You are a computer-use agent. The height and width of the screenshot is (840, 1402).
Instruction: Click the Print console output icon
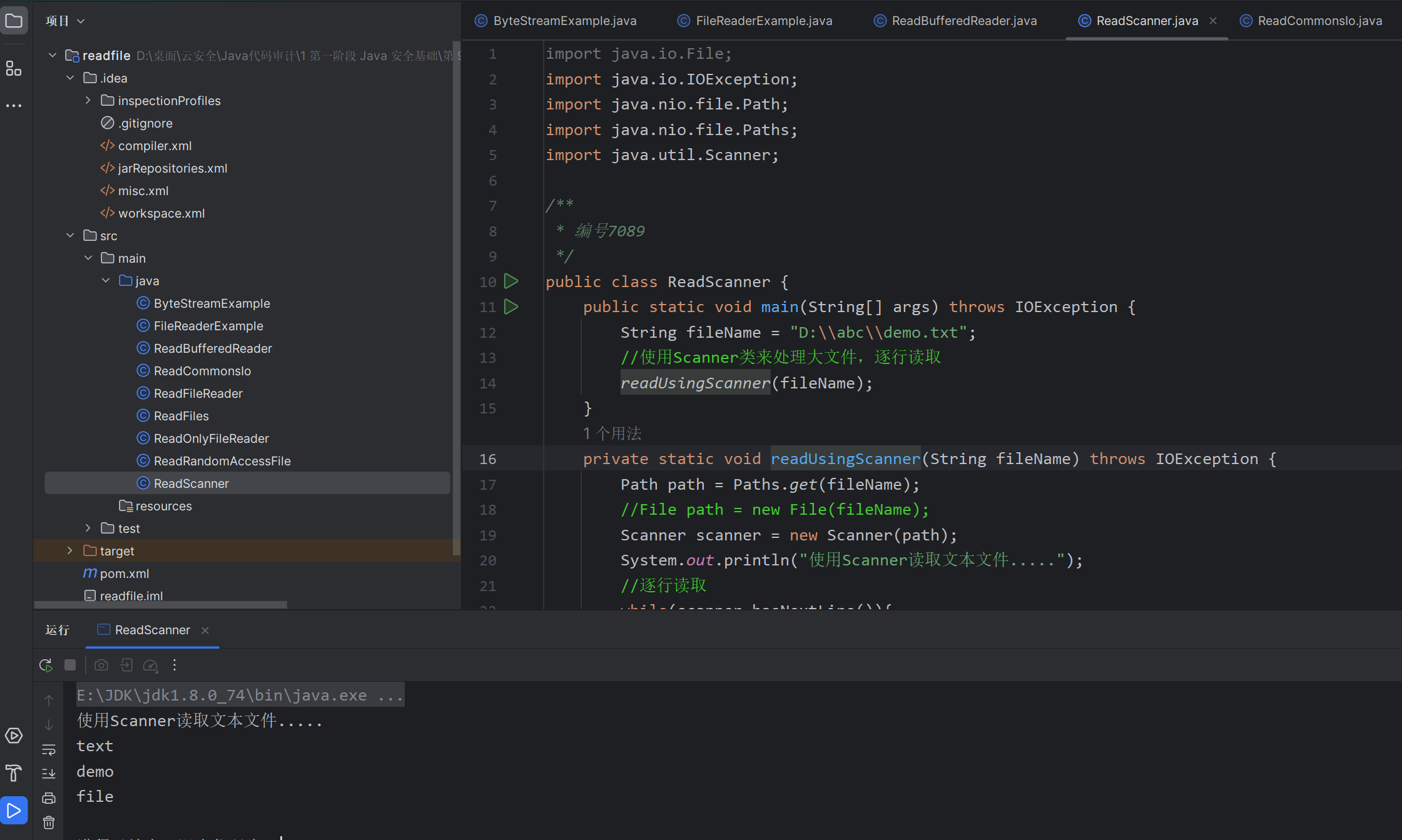[49, 798]
